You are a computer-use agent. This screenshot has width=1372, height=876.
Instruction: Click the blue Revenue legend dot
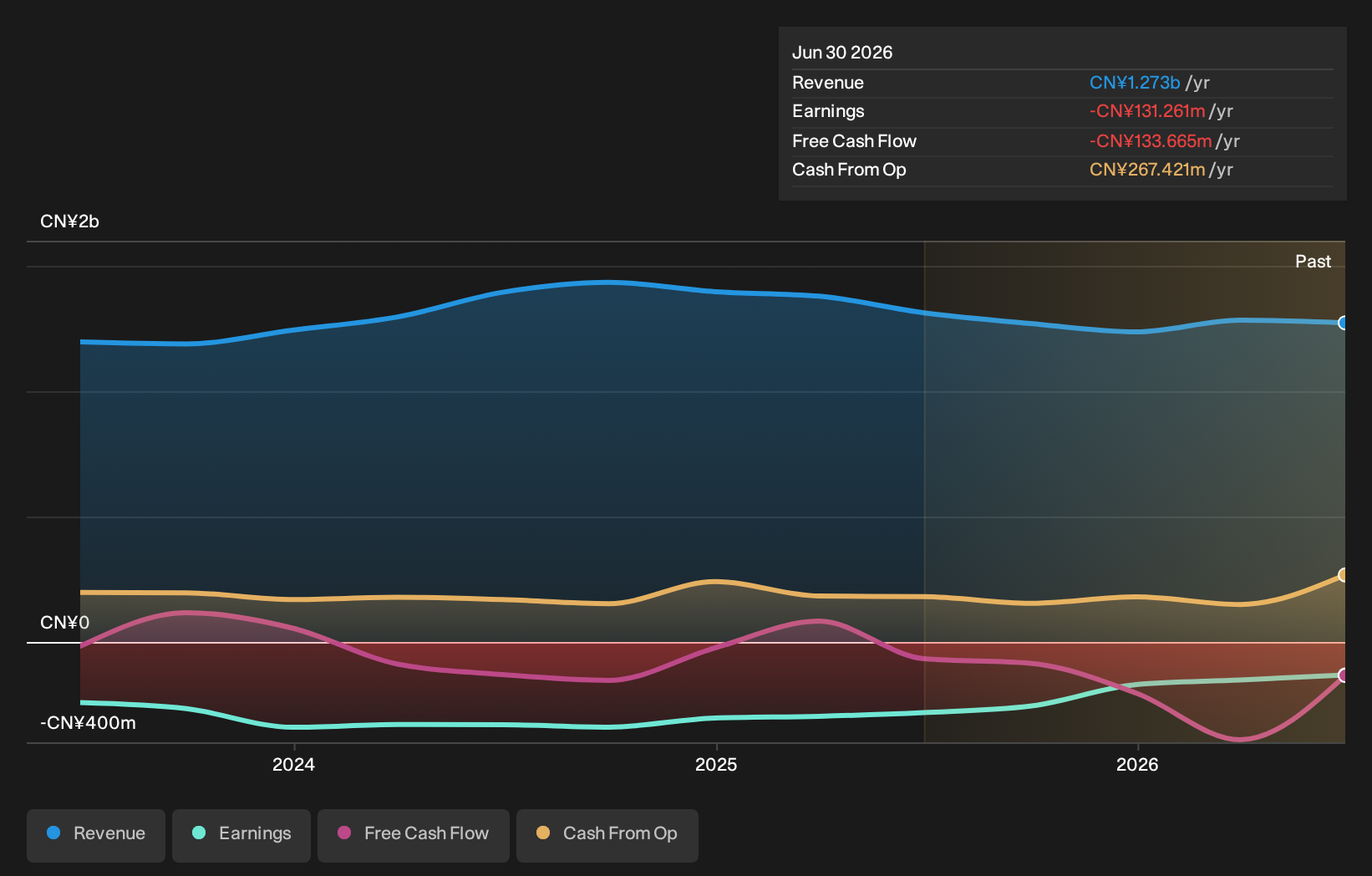[x=53, y=833]
